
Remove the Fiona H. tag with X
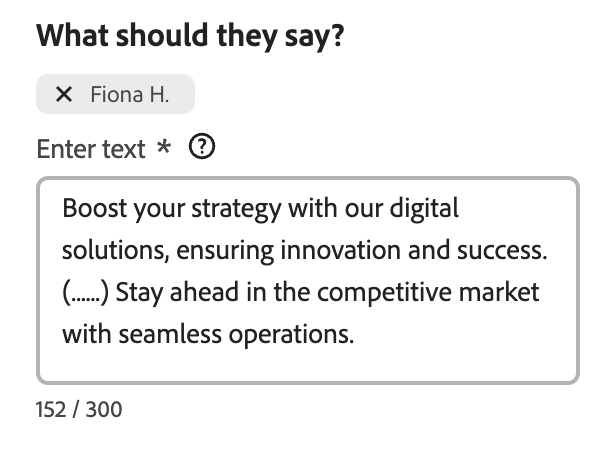pyautogui.click(x=64, y=95)
